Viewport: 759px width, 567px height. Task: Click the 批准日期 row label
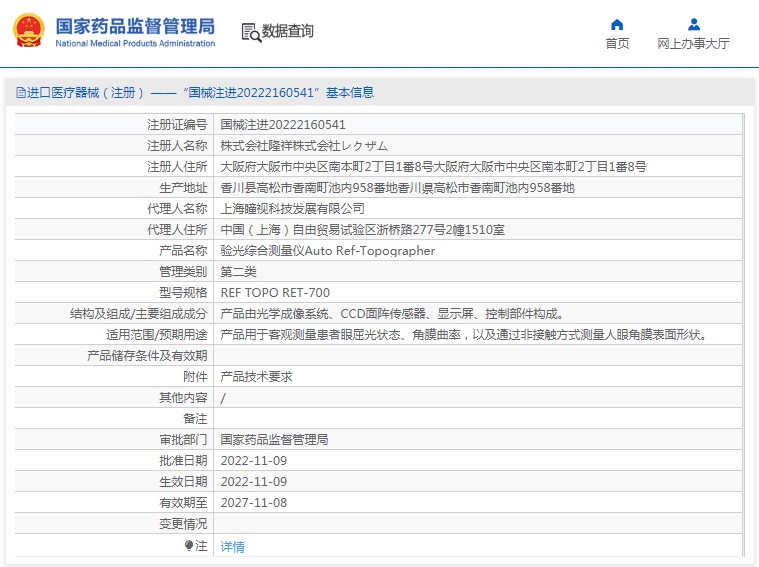[183, 460]
